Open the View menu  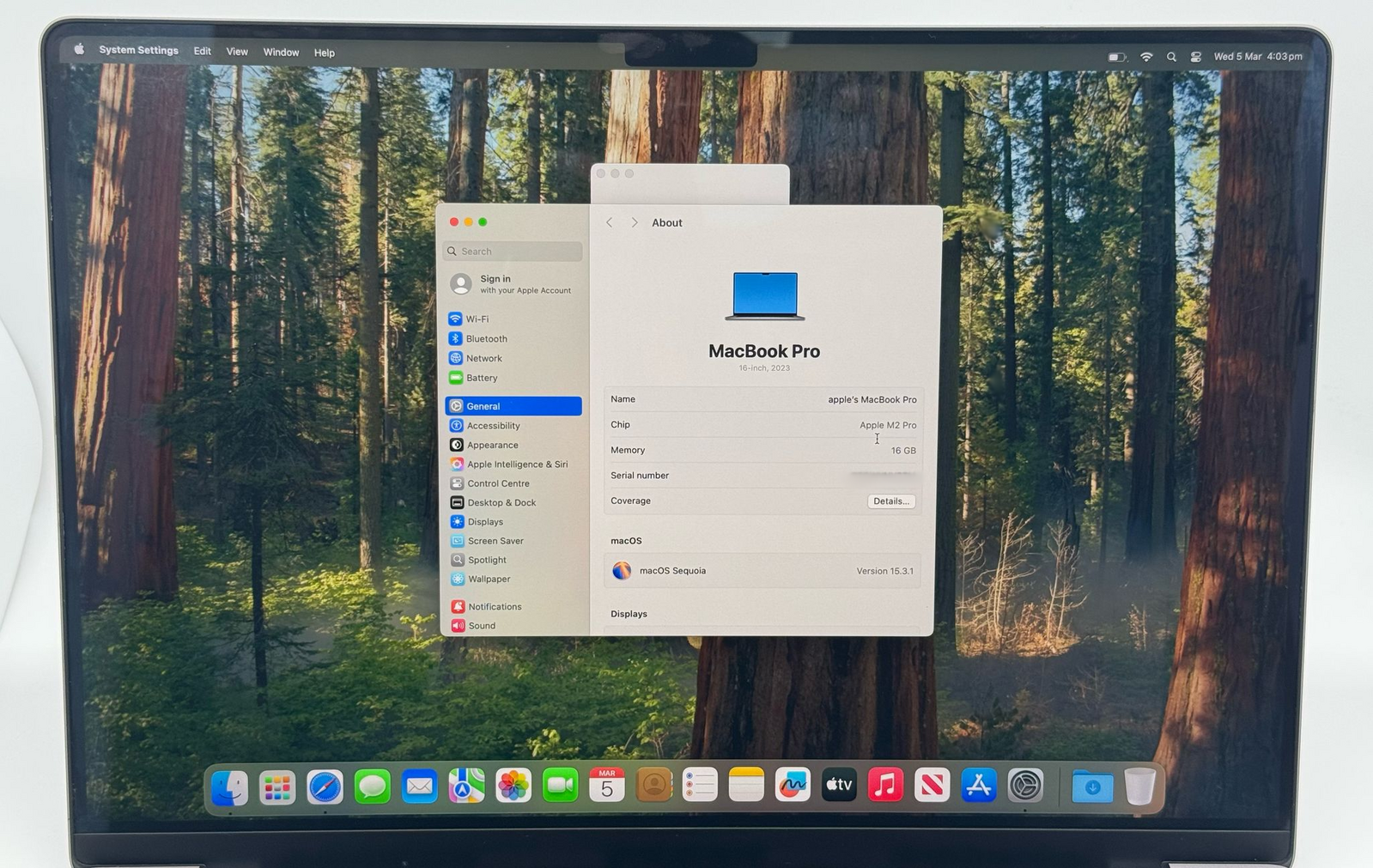237,52
